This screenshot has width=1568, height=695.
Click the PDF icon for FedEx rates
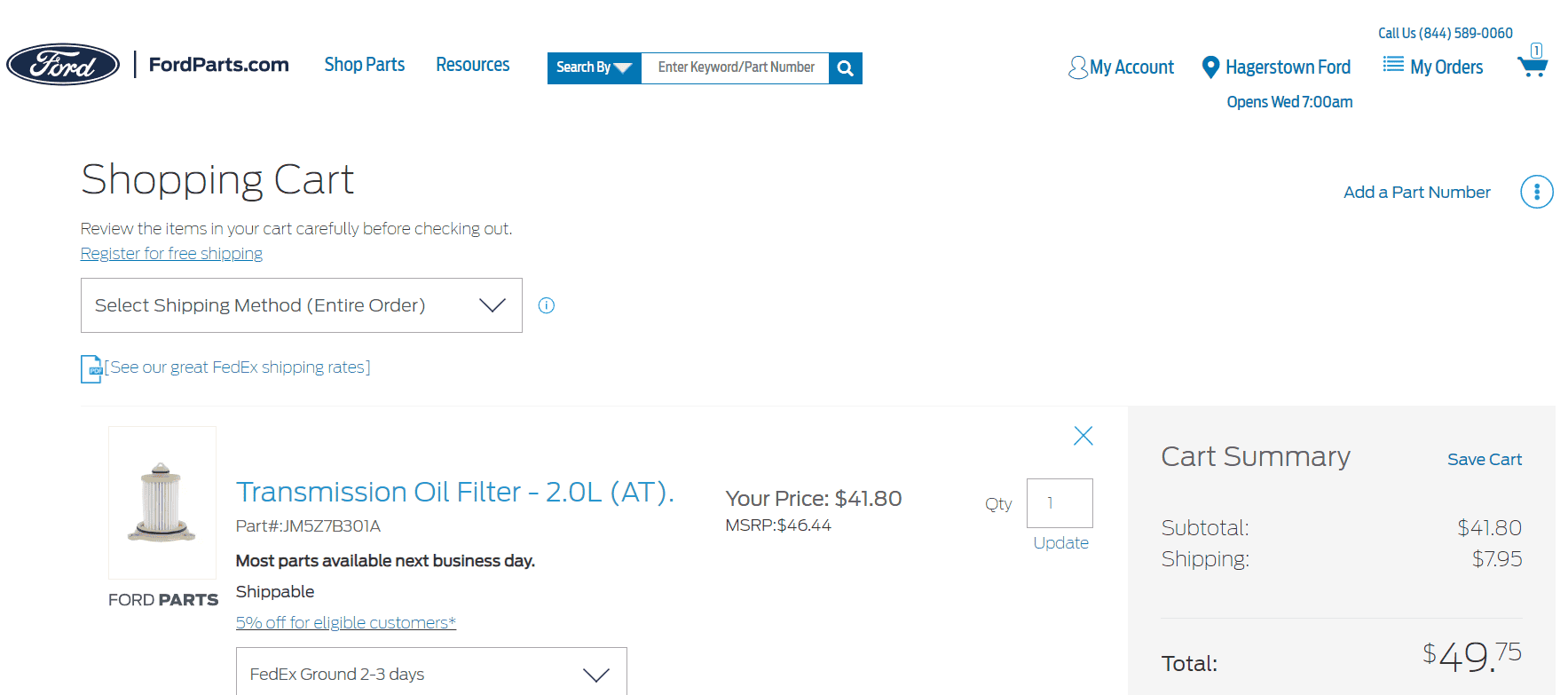(x=91, y=368)
